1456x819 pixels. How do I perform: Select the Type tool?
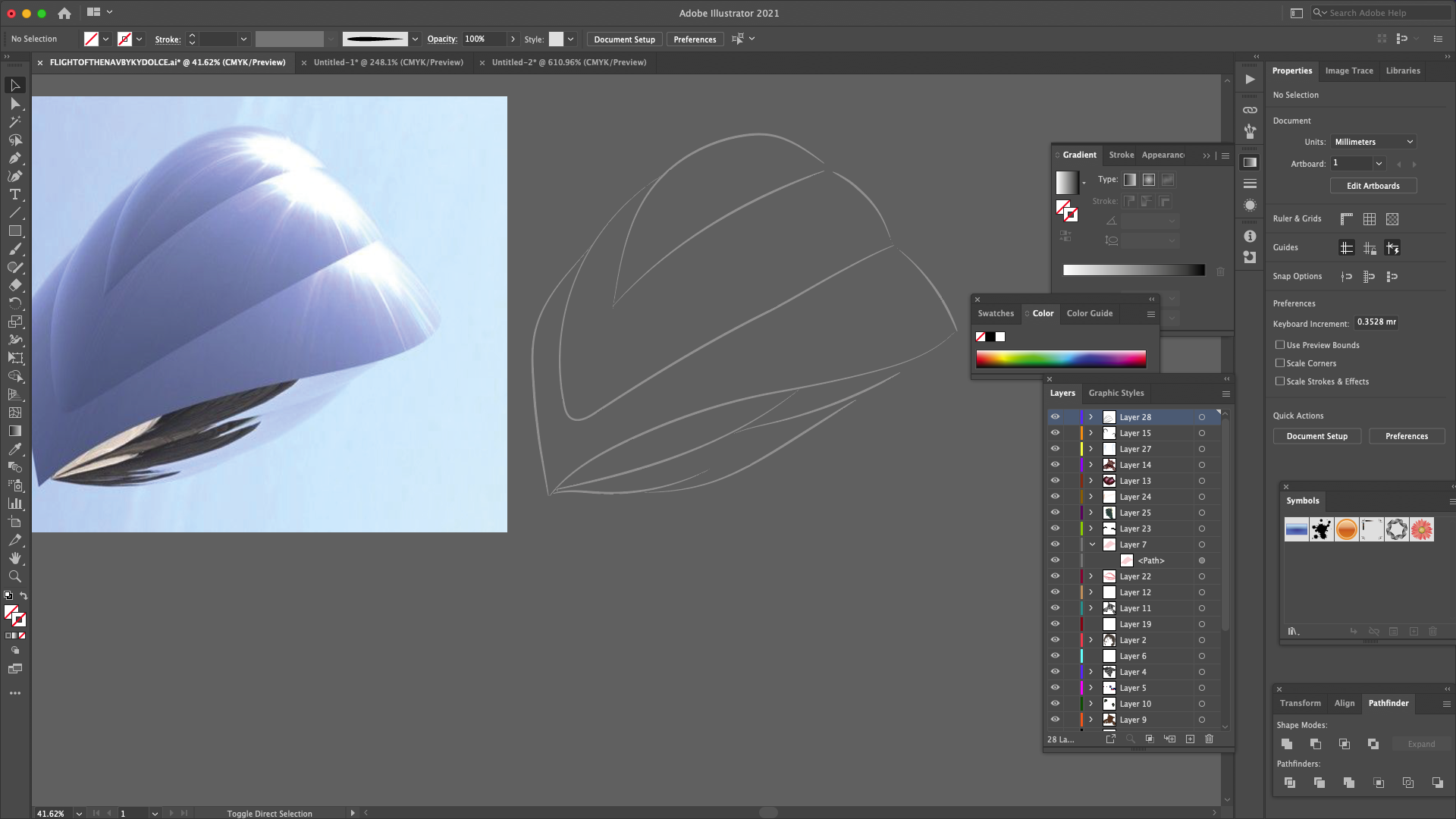[x=15, y=195]
